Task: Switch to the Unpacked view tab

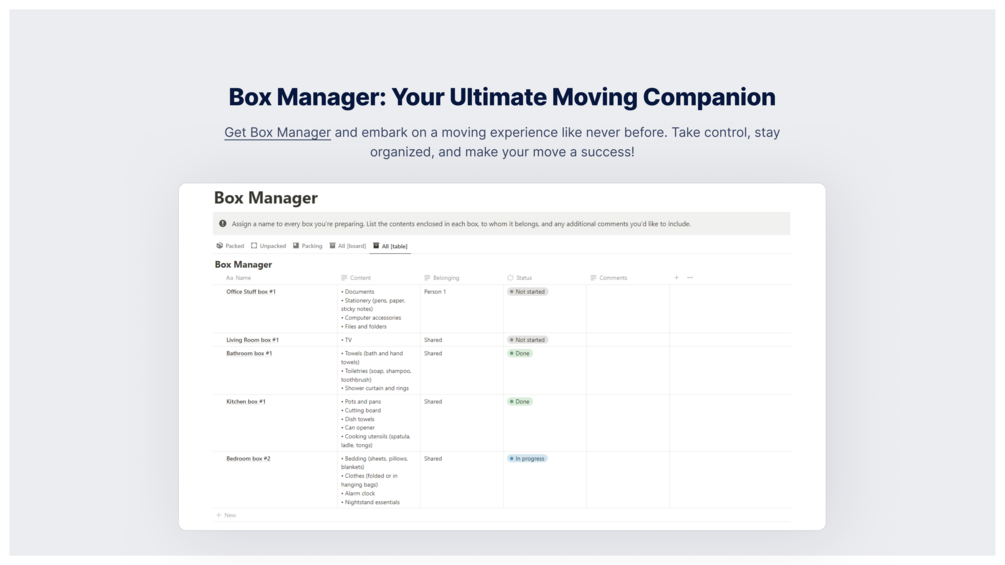Action: tap(269, 246)
